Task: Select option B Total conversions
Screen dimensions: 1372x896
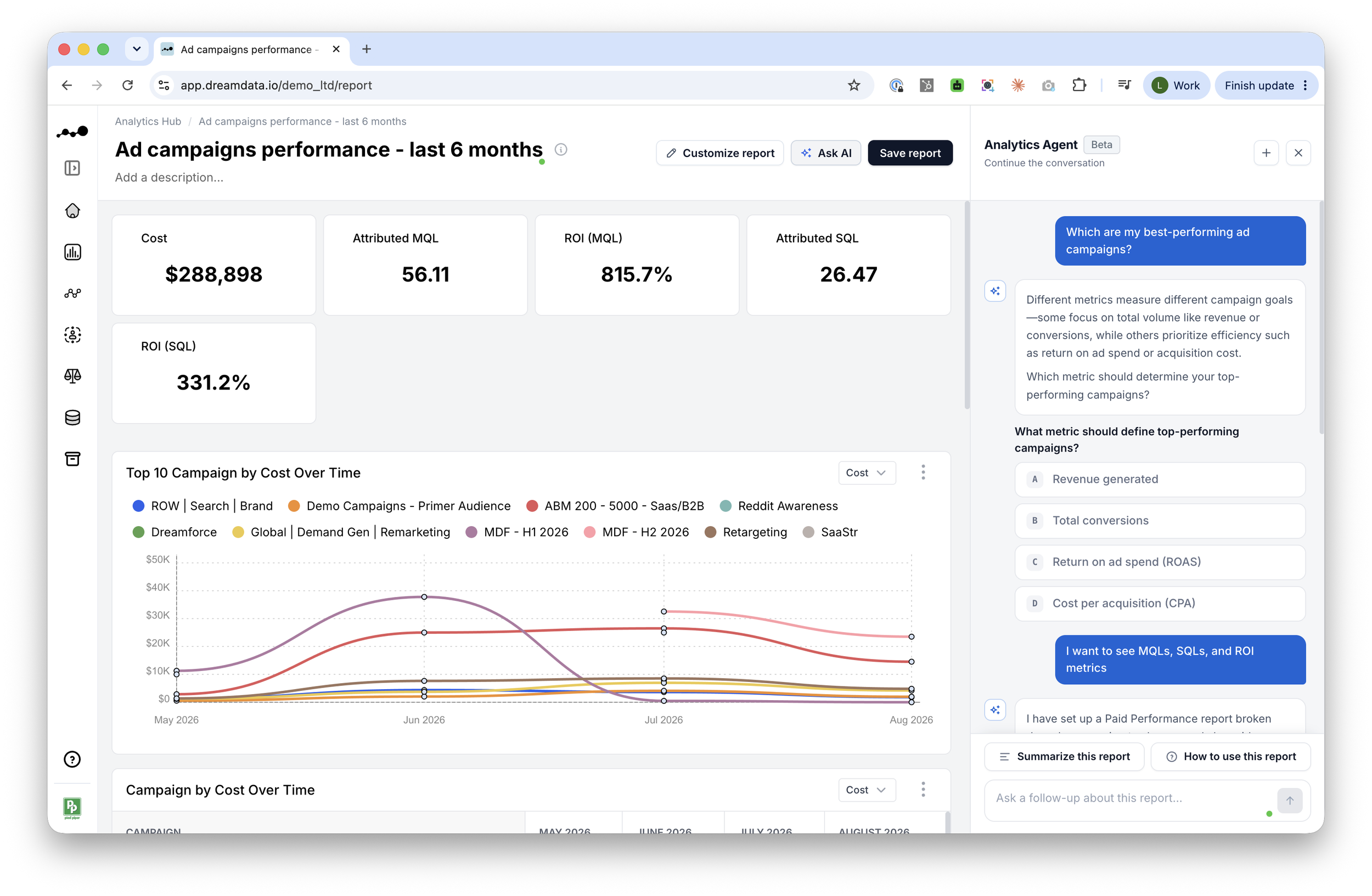Action: click(1160, 521)
